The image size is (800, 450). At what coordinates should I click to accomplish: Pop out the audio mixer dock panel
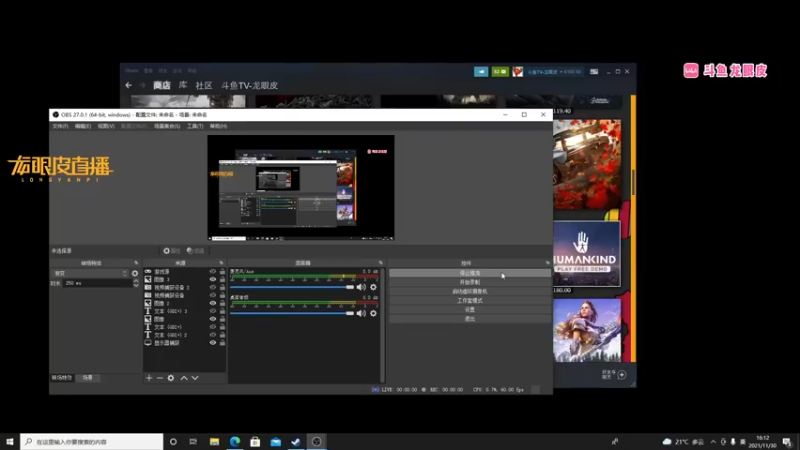381,263
